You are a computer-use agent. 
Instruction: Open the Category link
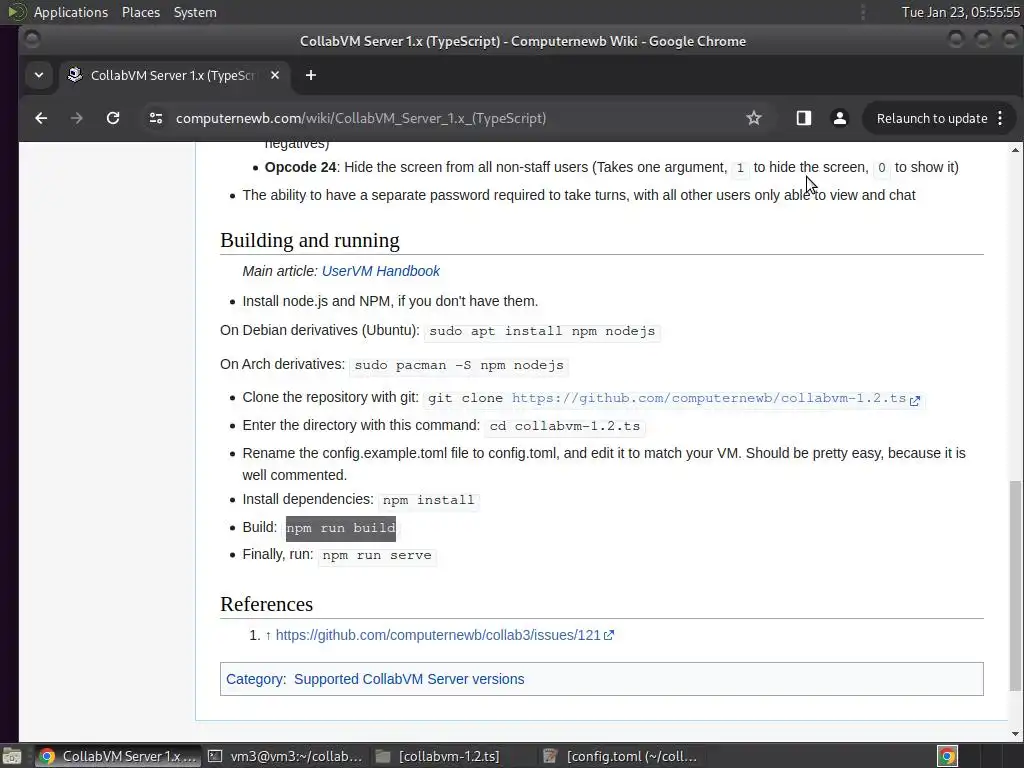click(x=255, y=679)
